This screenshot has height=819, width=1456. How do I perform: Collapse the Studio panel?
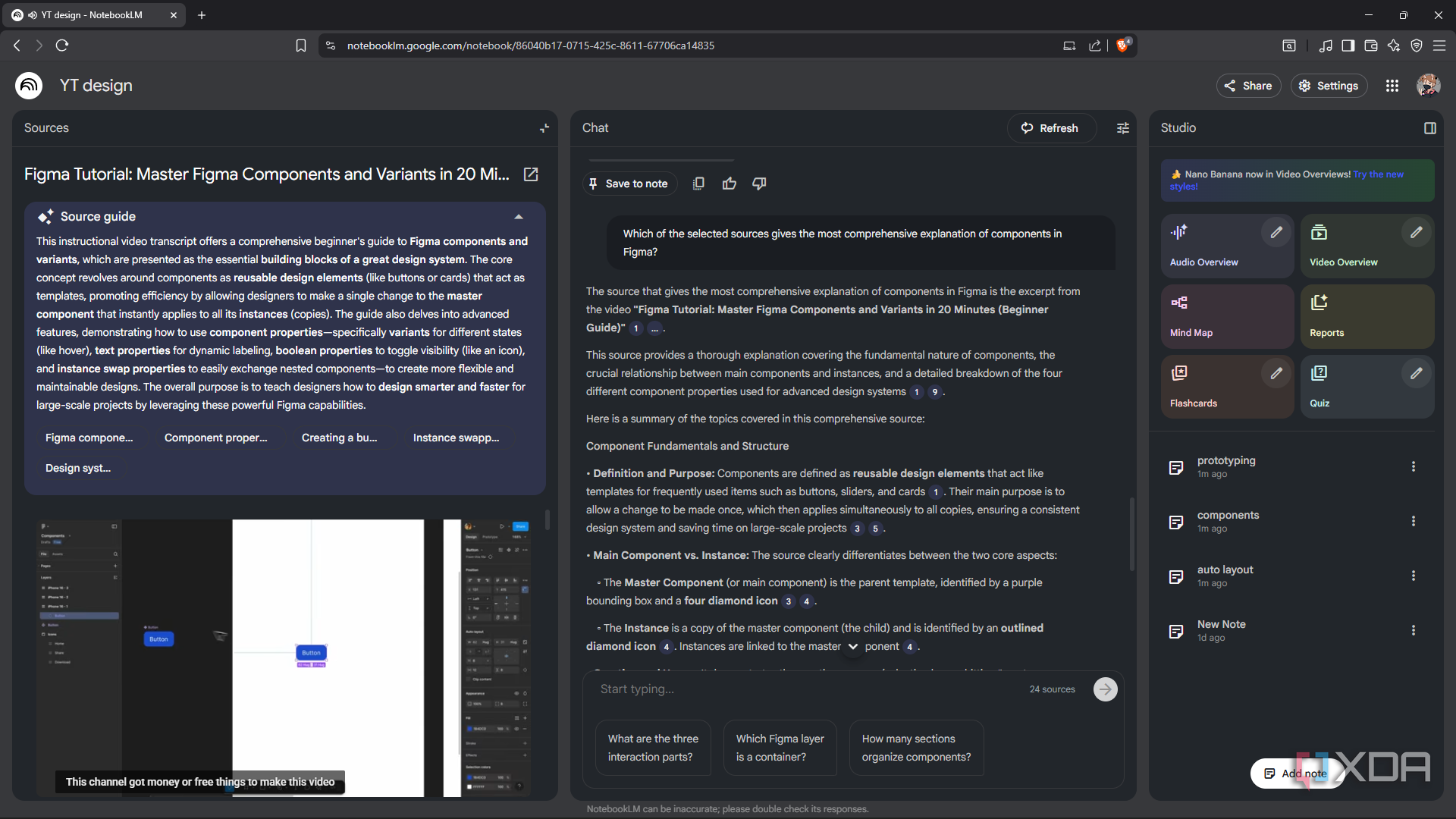point(1430,128)
